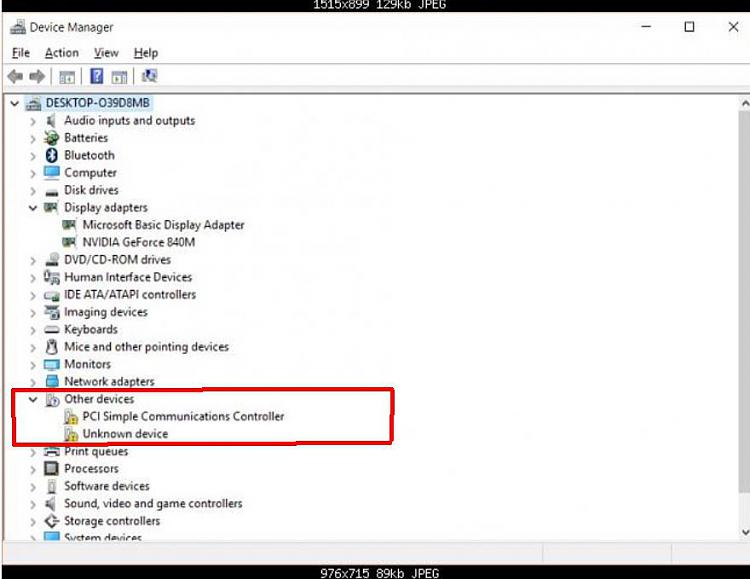The height and width of the screenshot is (579, 750).
Task: Click the Back arrow toolbar icon
Action: click(x=15, y=76)
